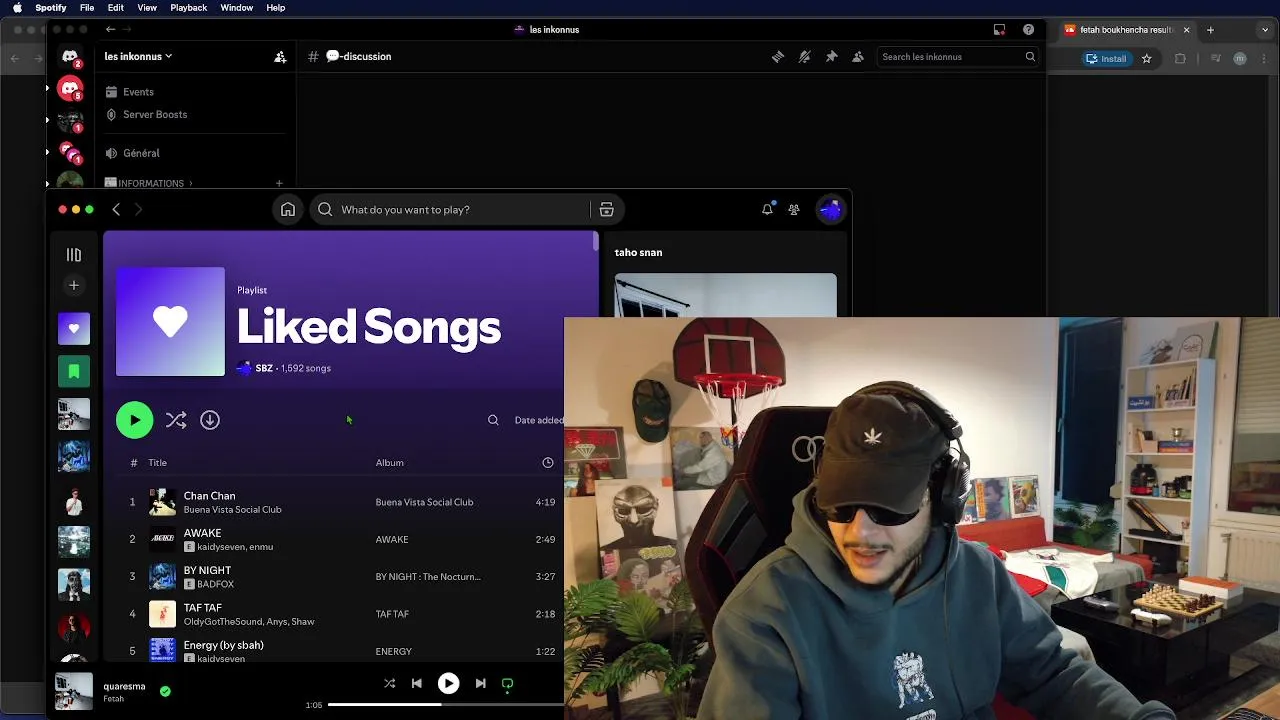Screen dimensions: 1280x720
Task: Open the artist link 'BADFOX'
Action: [215, 584]
